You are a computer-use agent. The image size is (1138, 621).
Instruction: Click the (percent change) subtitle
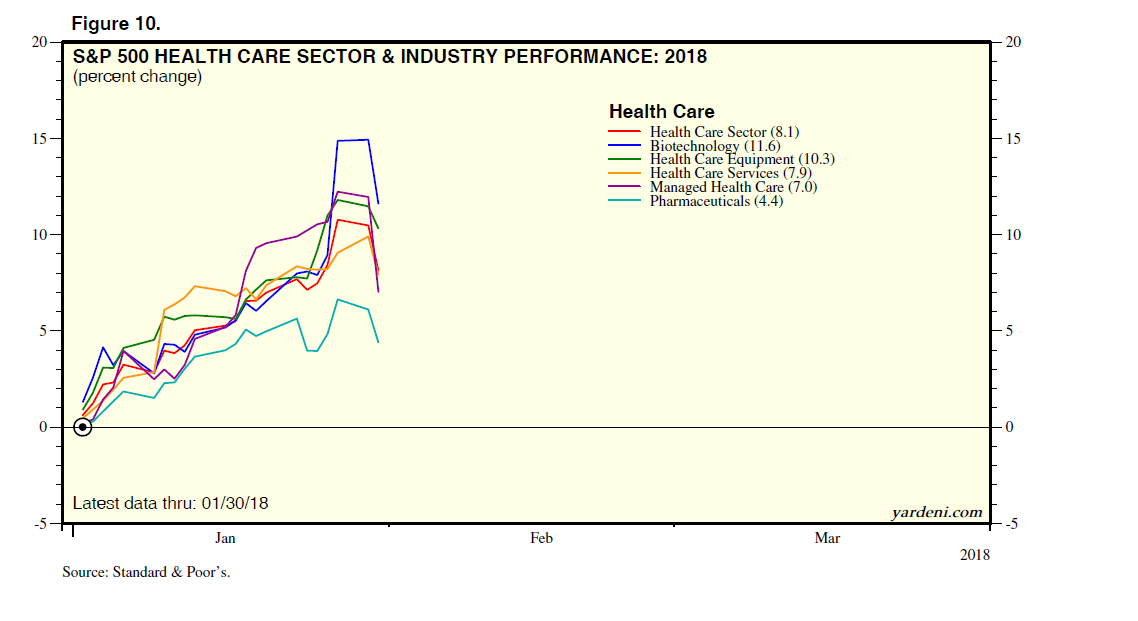[x=137, y=77]
